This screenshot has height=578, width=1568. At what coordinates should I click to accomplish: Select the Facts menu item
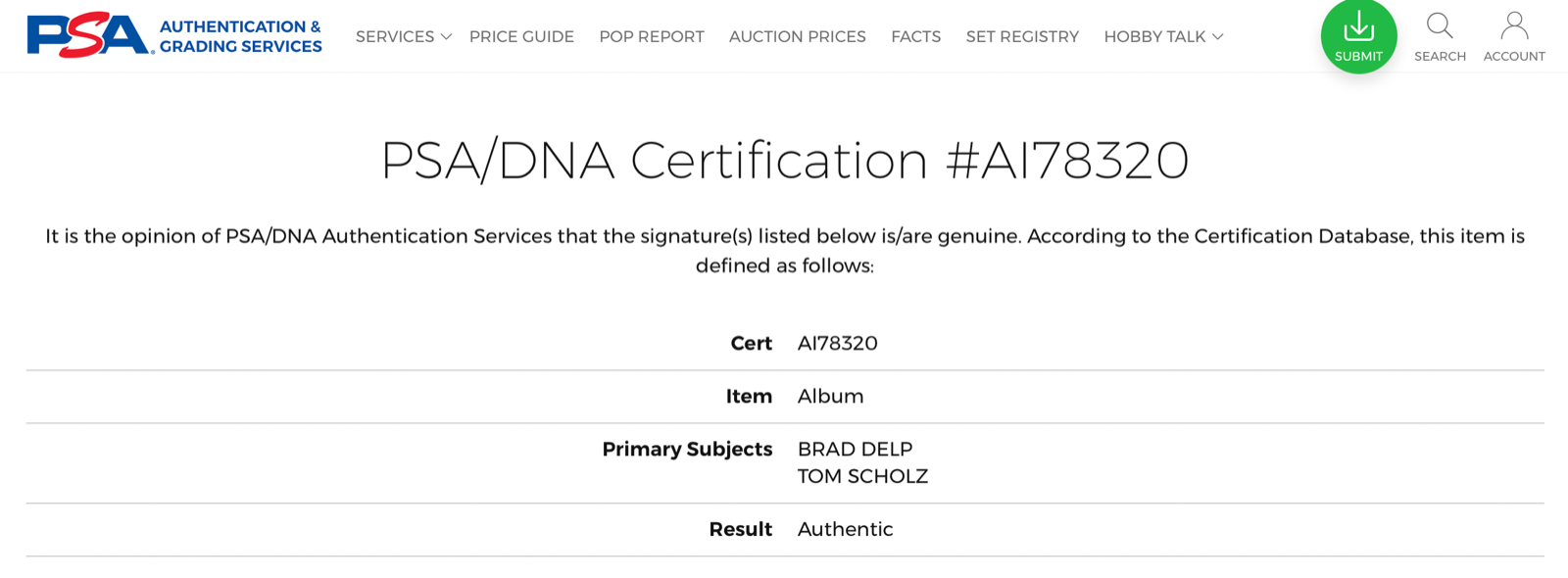click(915, 36)
